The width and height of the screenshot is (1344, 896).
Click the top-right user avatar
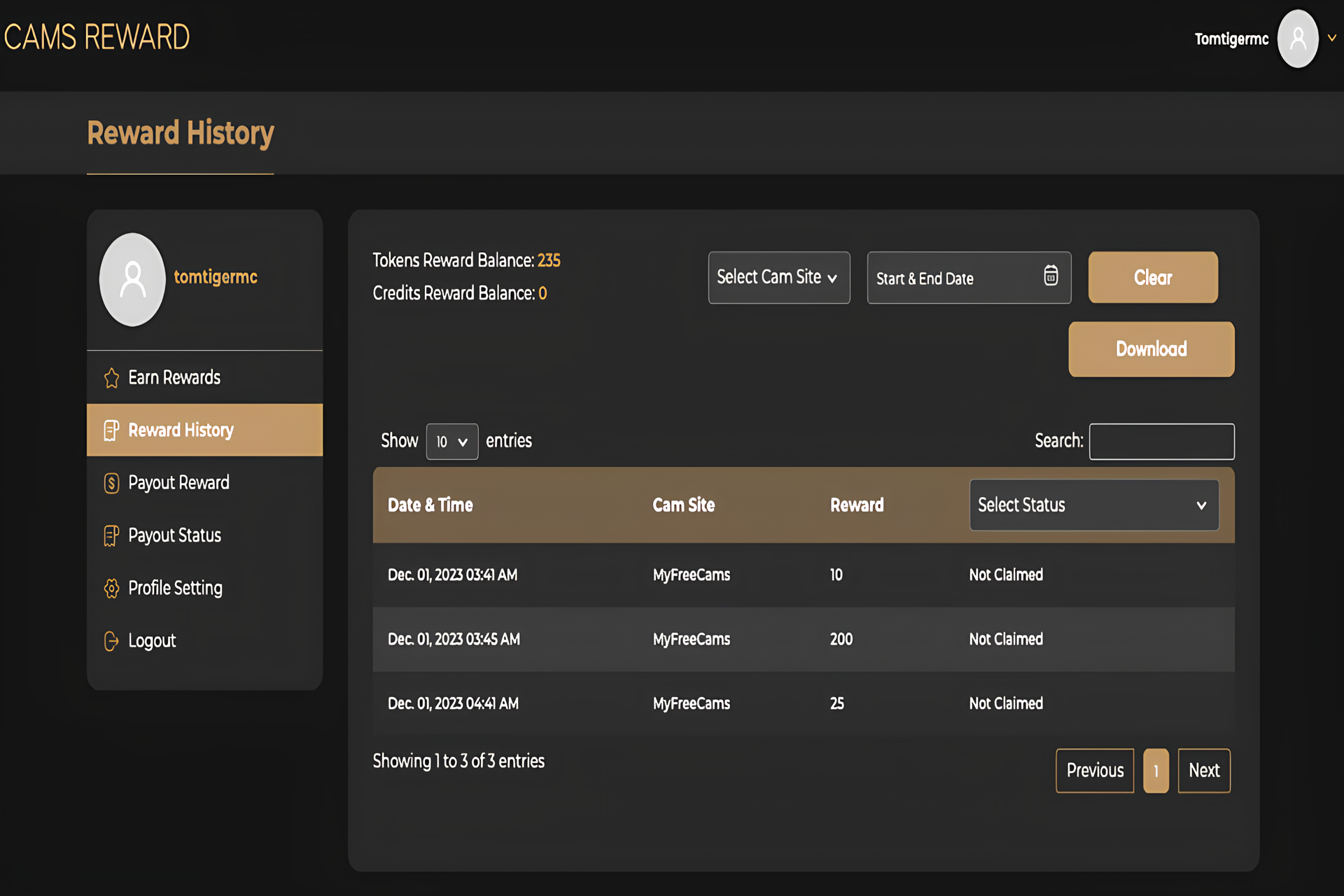1298,38
